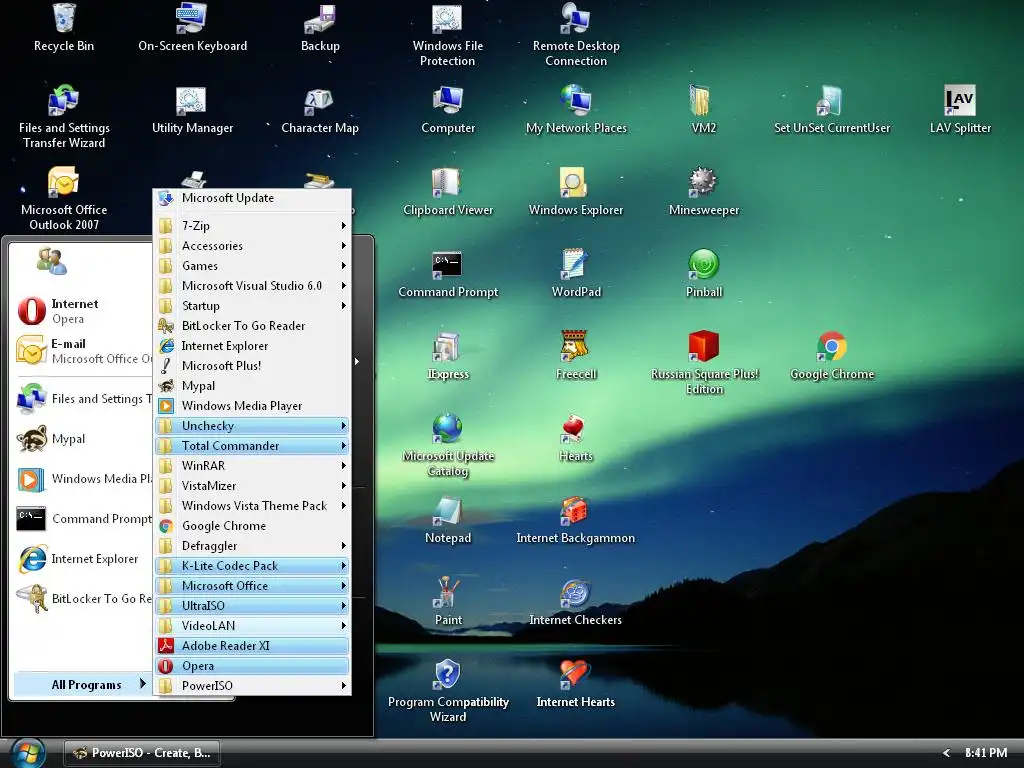Screen dimensions: 1024x768
Task: Expand the Games programs folder
Action: [252, 266]
